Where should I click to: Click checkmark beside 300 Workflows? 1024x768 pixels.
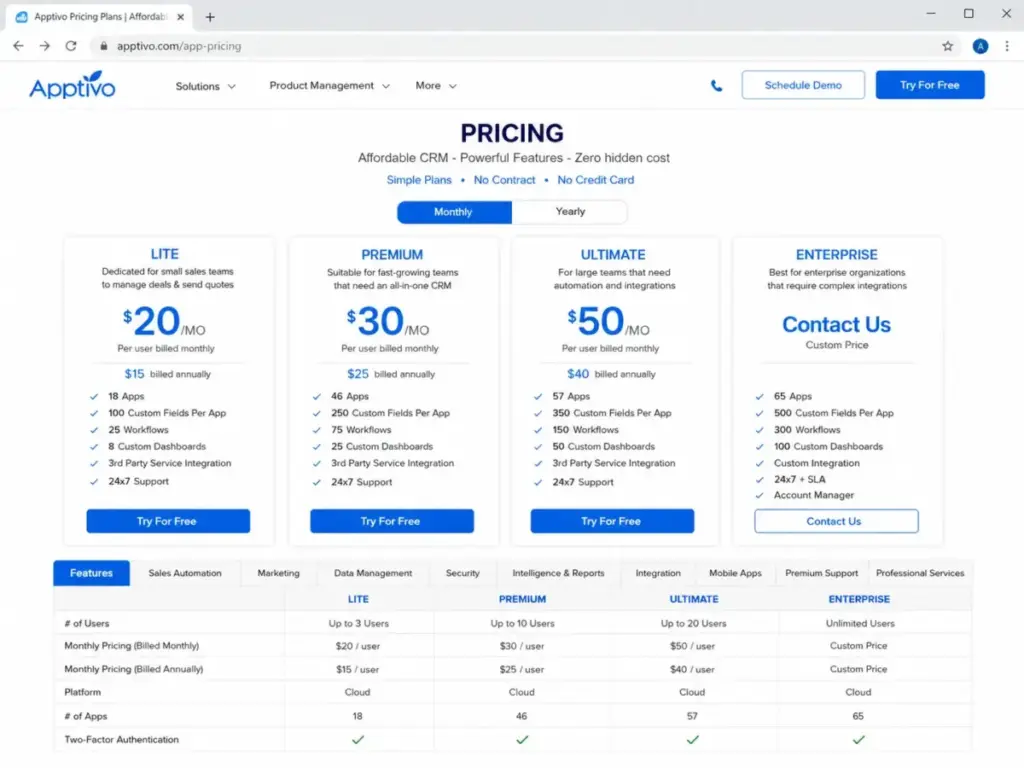coord(760,430)
